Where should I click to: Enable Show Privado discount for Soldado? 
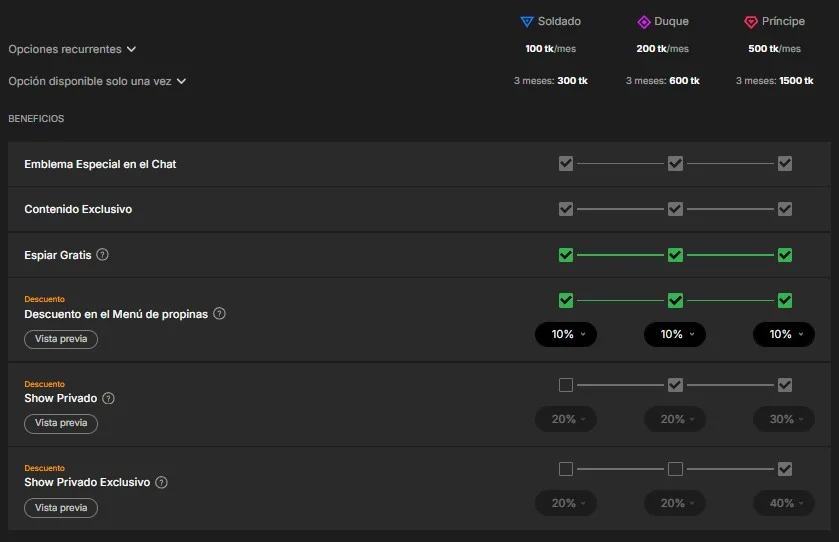coord(566,385)
